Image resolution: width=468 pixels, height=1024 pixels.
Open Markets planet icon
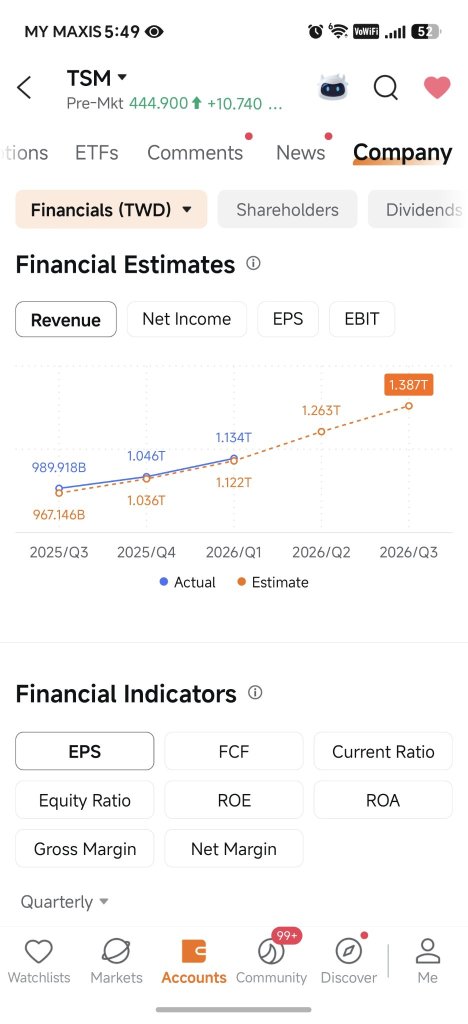pyautogui.click(x=116, y=961)
